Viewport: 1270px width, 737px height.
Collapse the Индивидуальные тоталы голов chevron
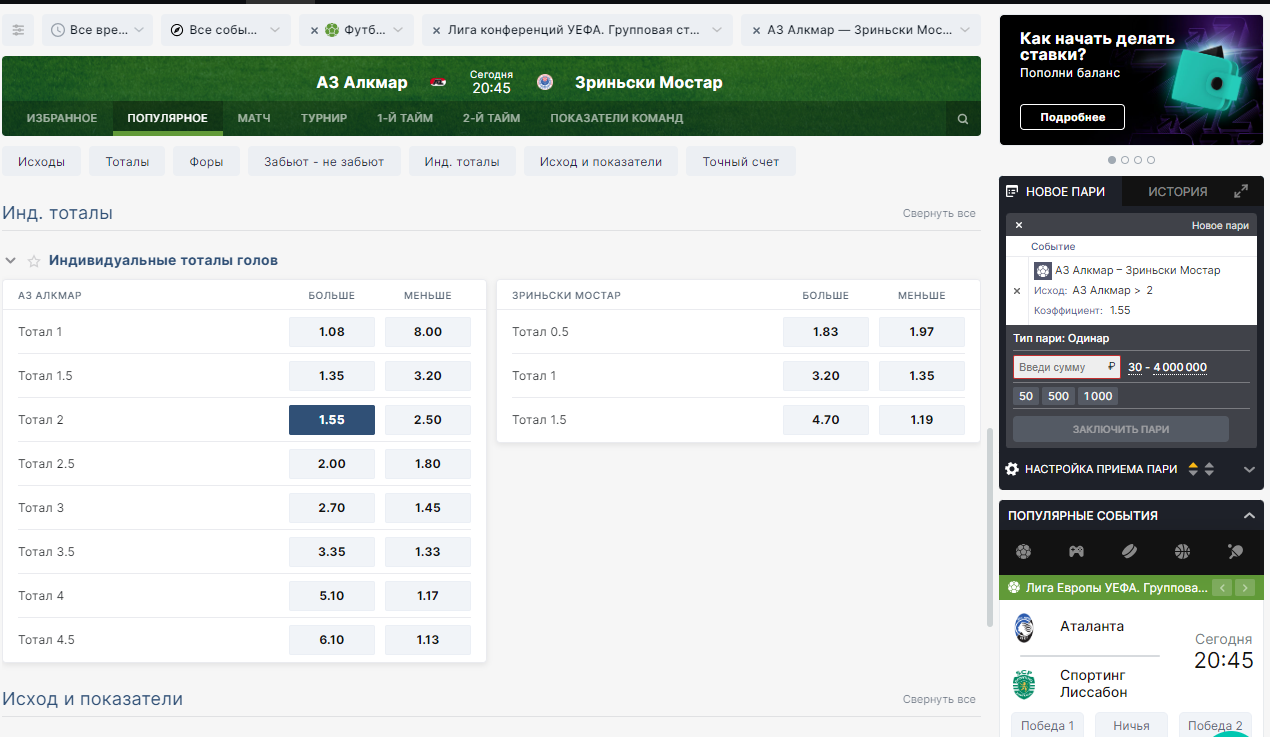click(11, 261)
